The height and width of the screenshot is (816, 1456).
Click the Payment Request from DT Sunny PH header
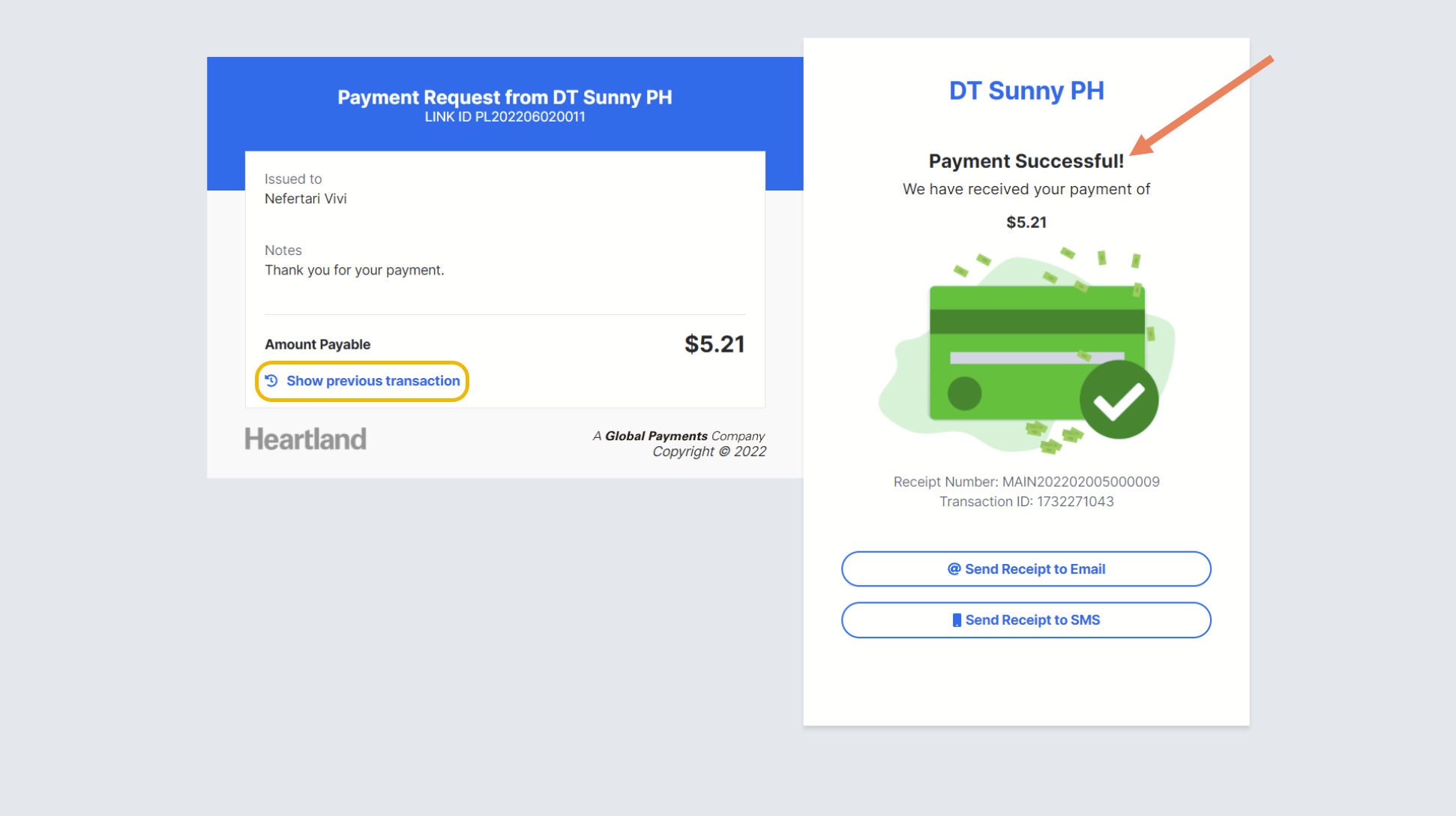(x=505, y=97)
